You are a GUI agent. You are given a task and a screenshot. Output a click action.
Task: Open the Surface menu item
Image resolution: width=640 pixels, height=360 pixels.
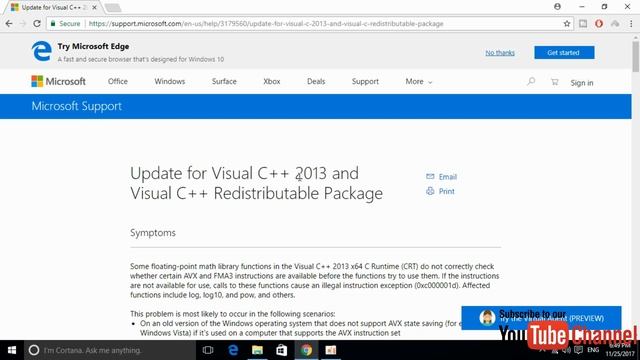tap(224, 82)
